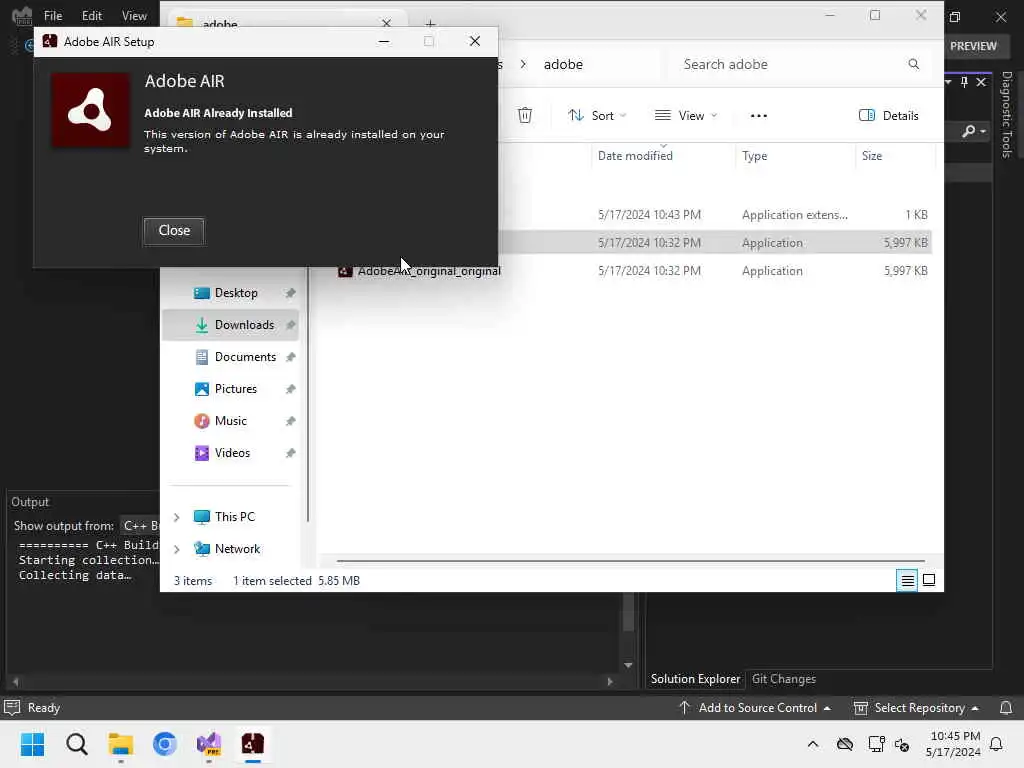This screenshot has height=768, width=1024.
Task: Open Videos in the navigation pane
Action: pos(231,453)
